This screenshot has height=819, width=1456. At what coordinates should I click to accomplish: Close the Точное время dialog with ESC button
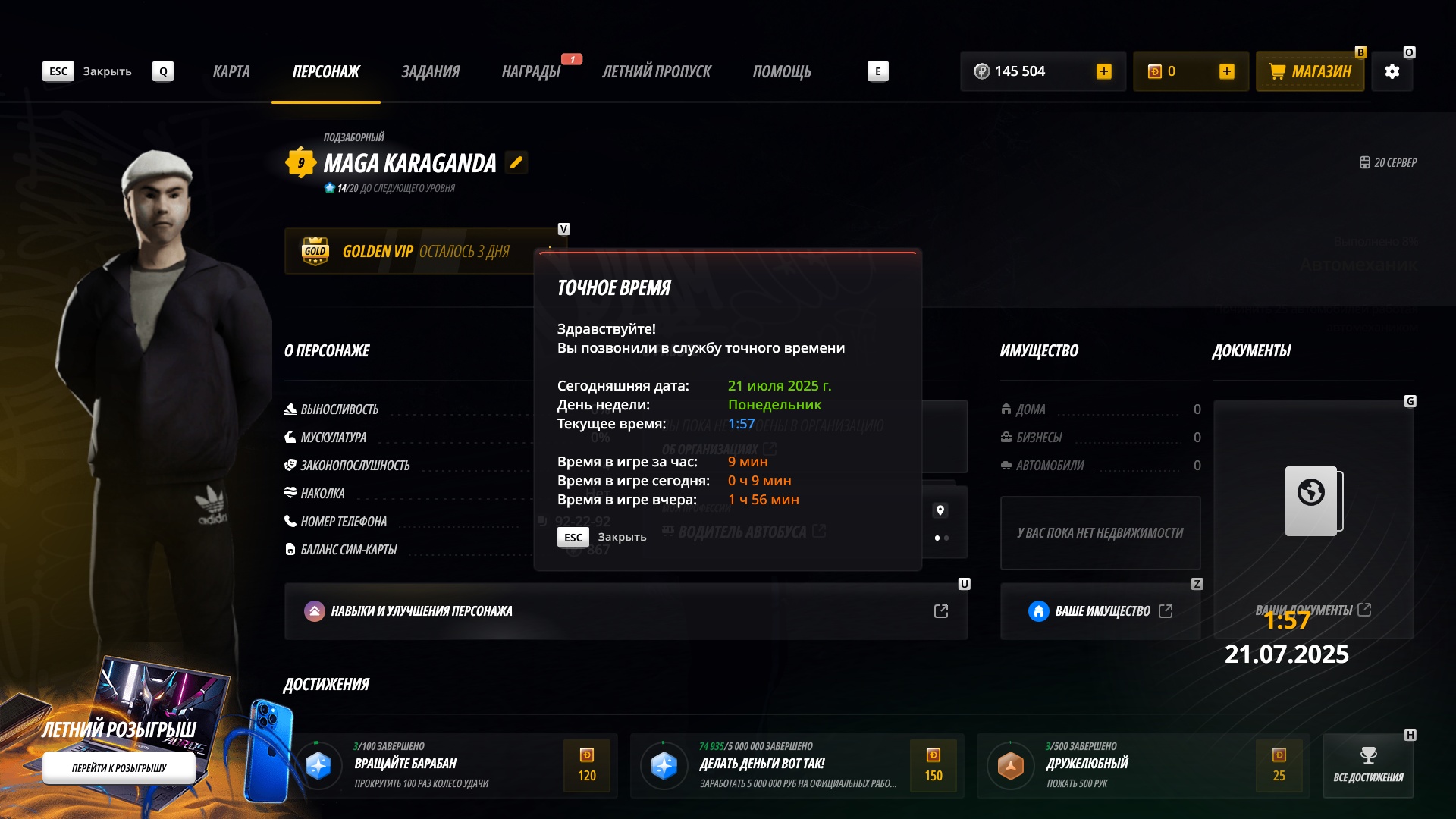click(573, 537)
